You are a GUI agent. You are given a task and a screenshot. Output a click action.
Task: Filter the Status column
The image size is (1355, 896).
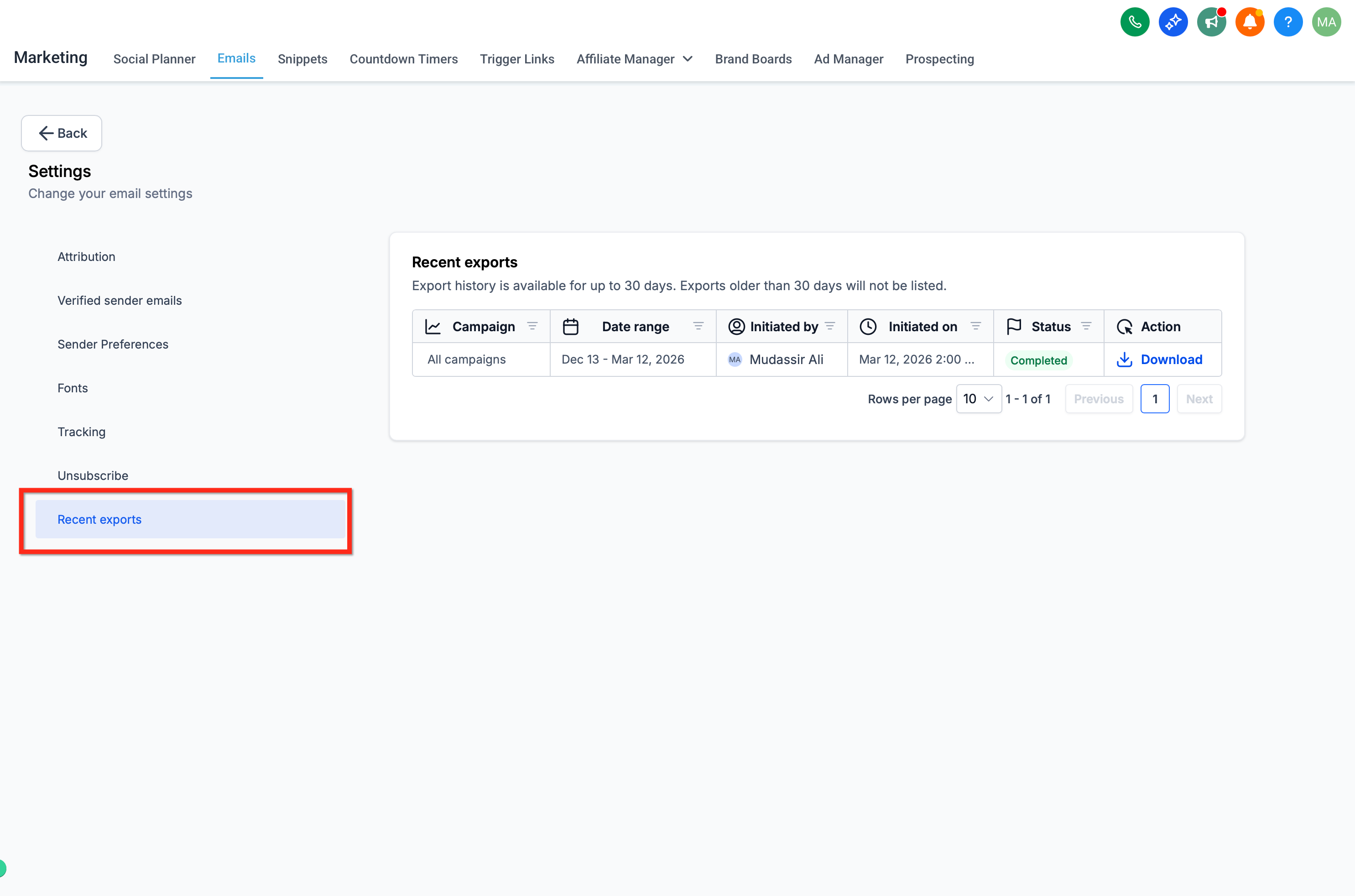pyautogui.click(x=1086, y=326)
